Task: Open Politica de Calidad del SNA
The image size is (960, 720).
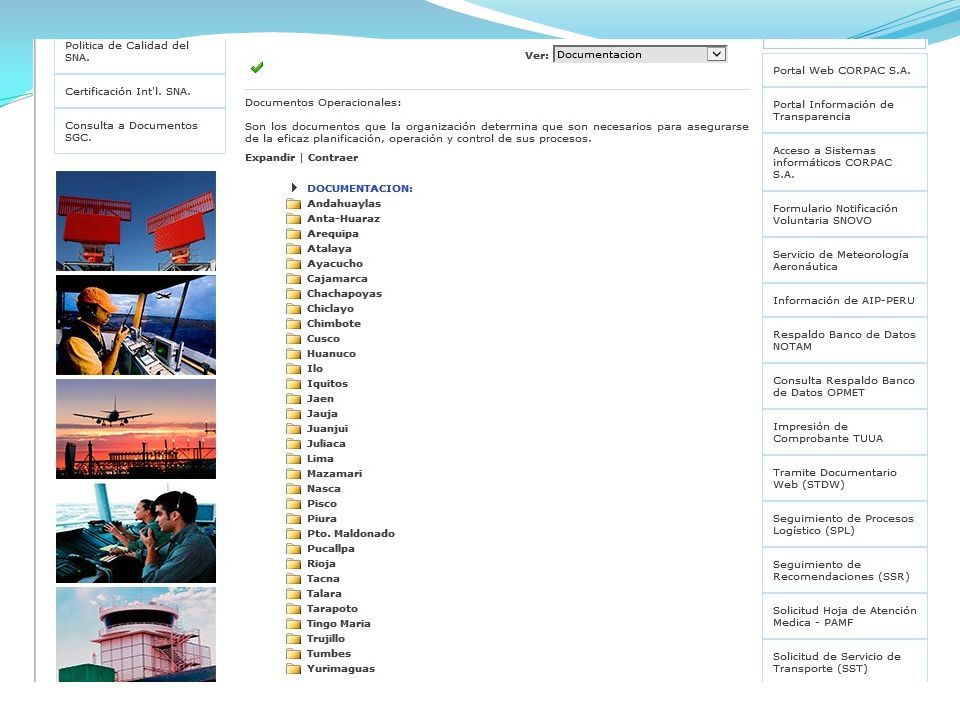Action: coord(140,56)
